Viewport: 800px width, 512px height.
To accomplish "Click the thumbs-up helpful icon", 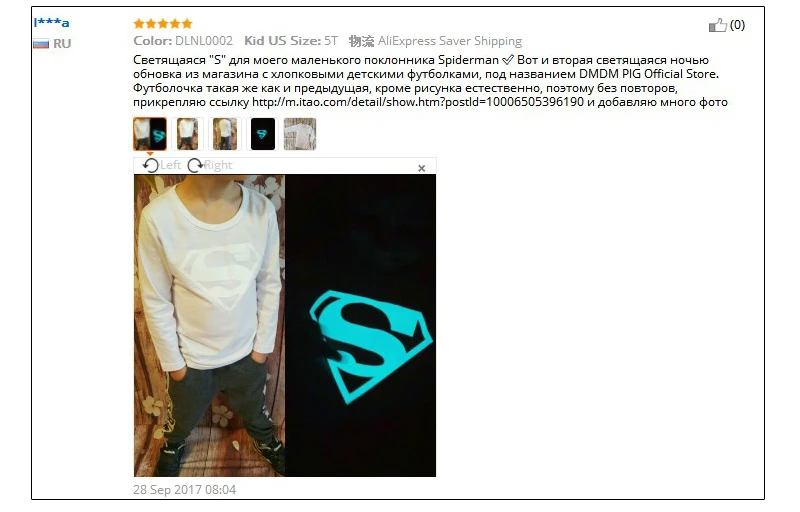I will [x=717, y=25].
